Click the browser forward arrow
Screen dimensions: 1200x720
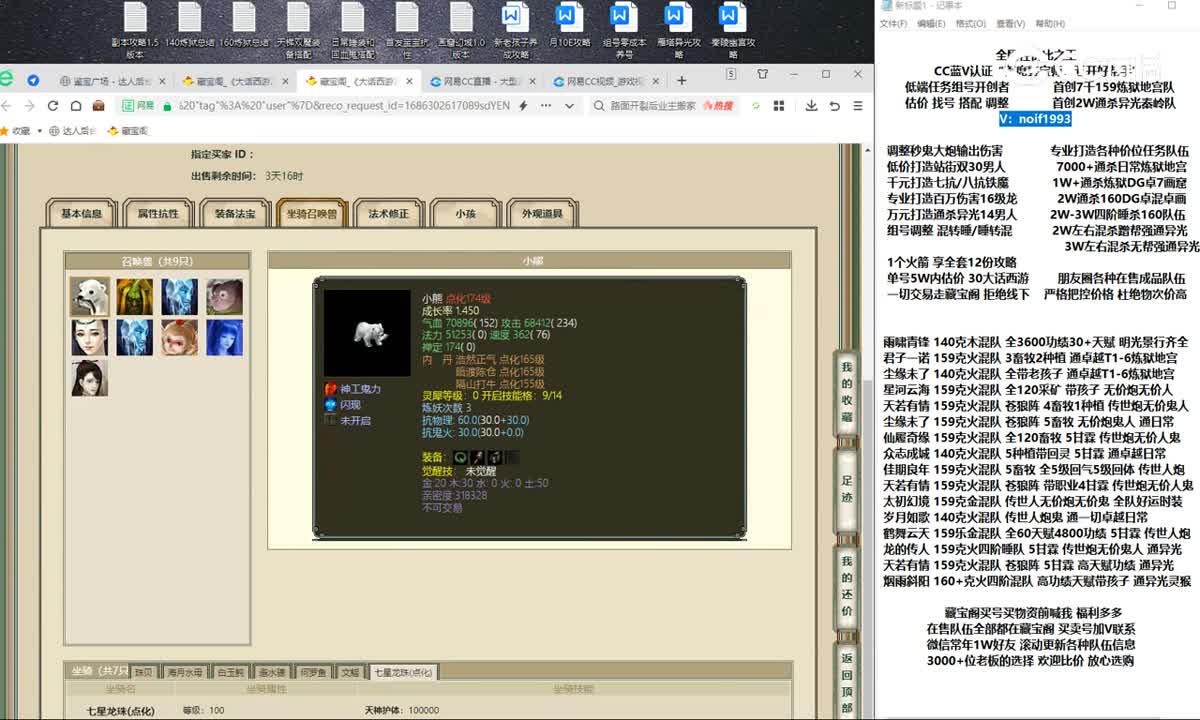tap(29, 105)
